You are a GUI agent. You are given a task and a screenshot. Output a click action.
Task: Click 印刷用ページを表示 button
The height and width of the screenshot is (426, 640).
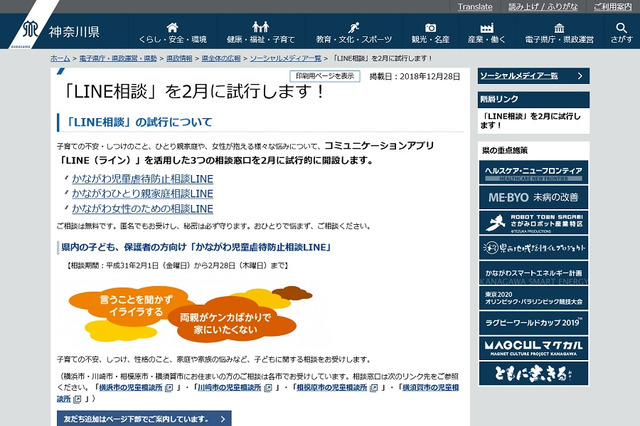pyautogui.click(x=325, y=76)
